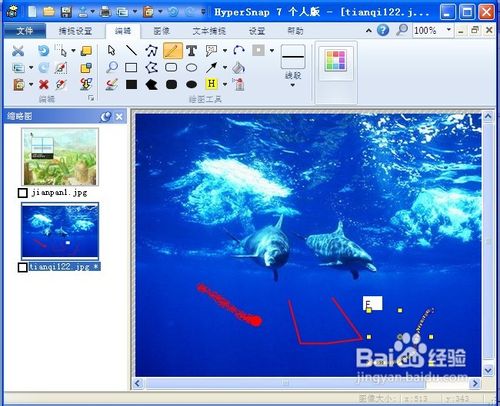
Task: Click the red X Delete icon
Action: pos(44,84)
